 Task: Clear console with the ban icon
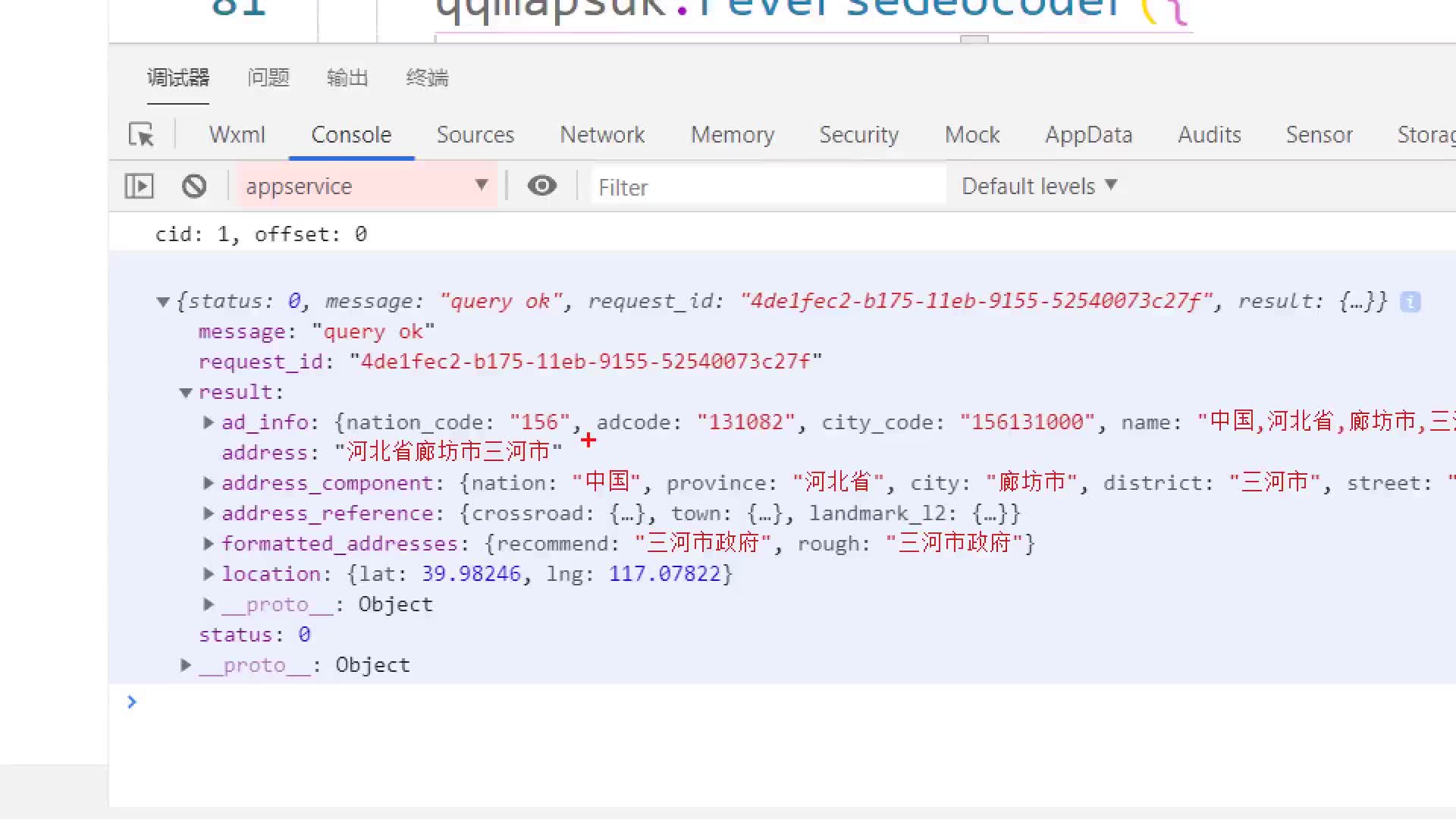click(x=194, y=186)
